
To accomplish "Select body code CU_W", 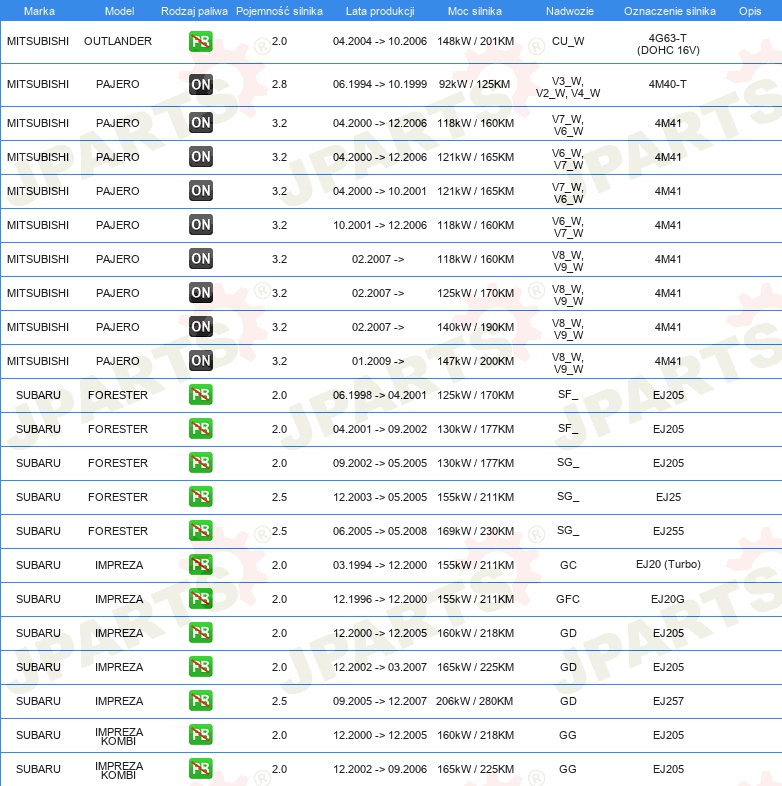I will pos(568,41).
